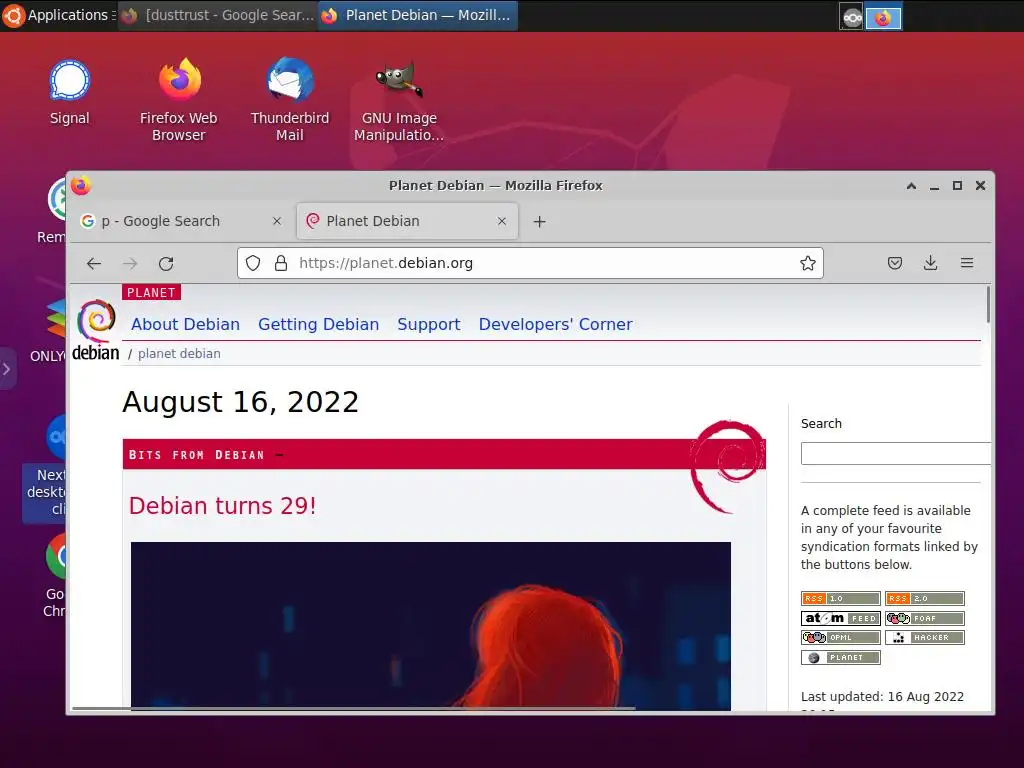The height and width of the screenshot is (768, 1024).
Task: Launch Signal from the desktop
Action: (x=69, y=92)
